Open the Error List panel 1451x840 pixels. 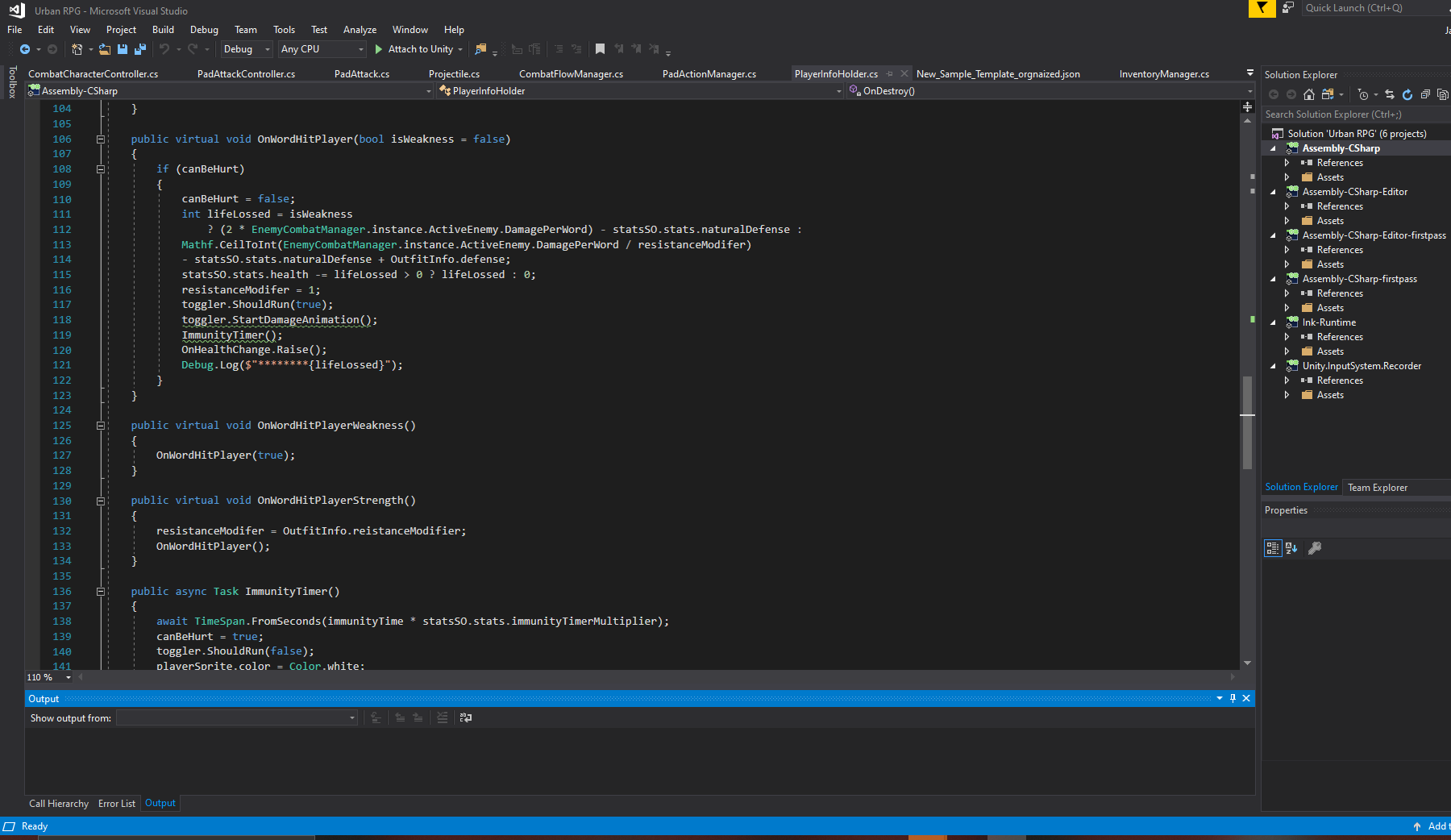[x=116, y=803]
